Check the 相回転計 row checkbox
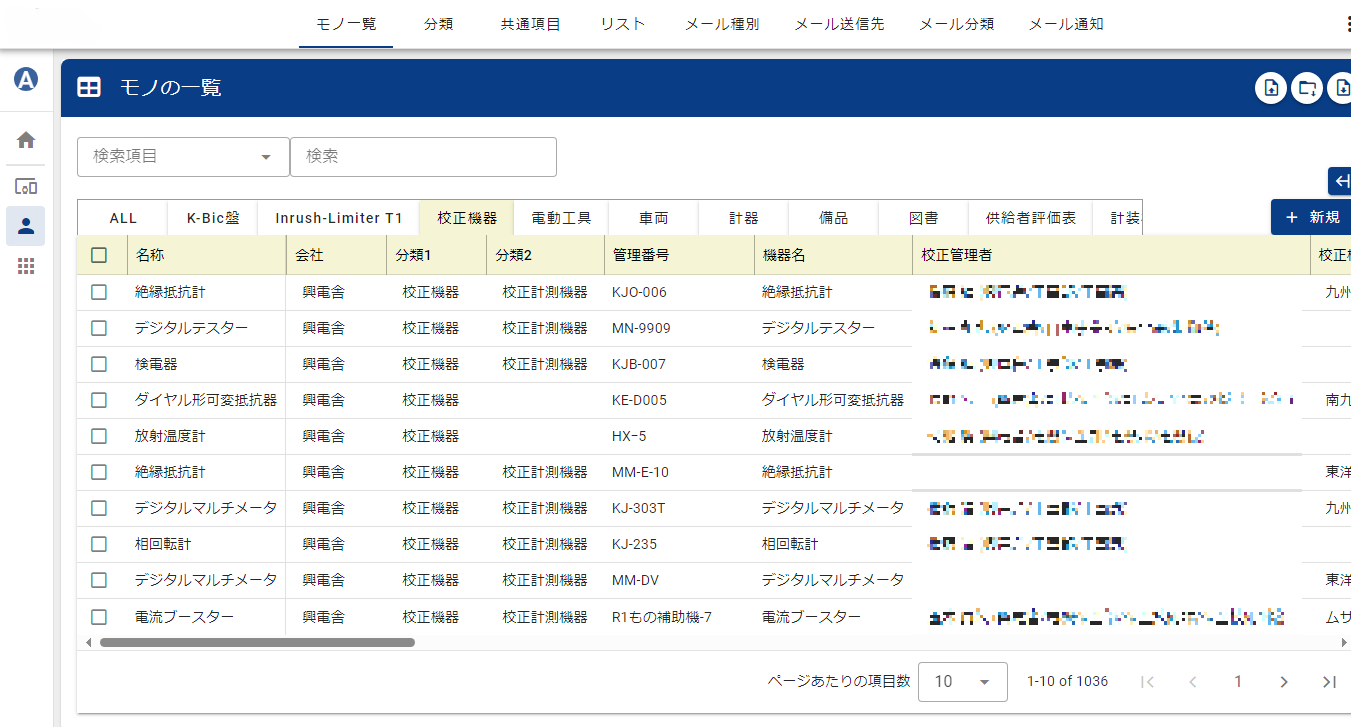The image size is (1351, 727). (99, 544)
